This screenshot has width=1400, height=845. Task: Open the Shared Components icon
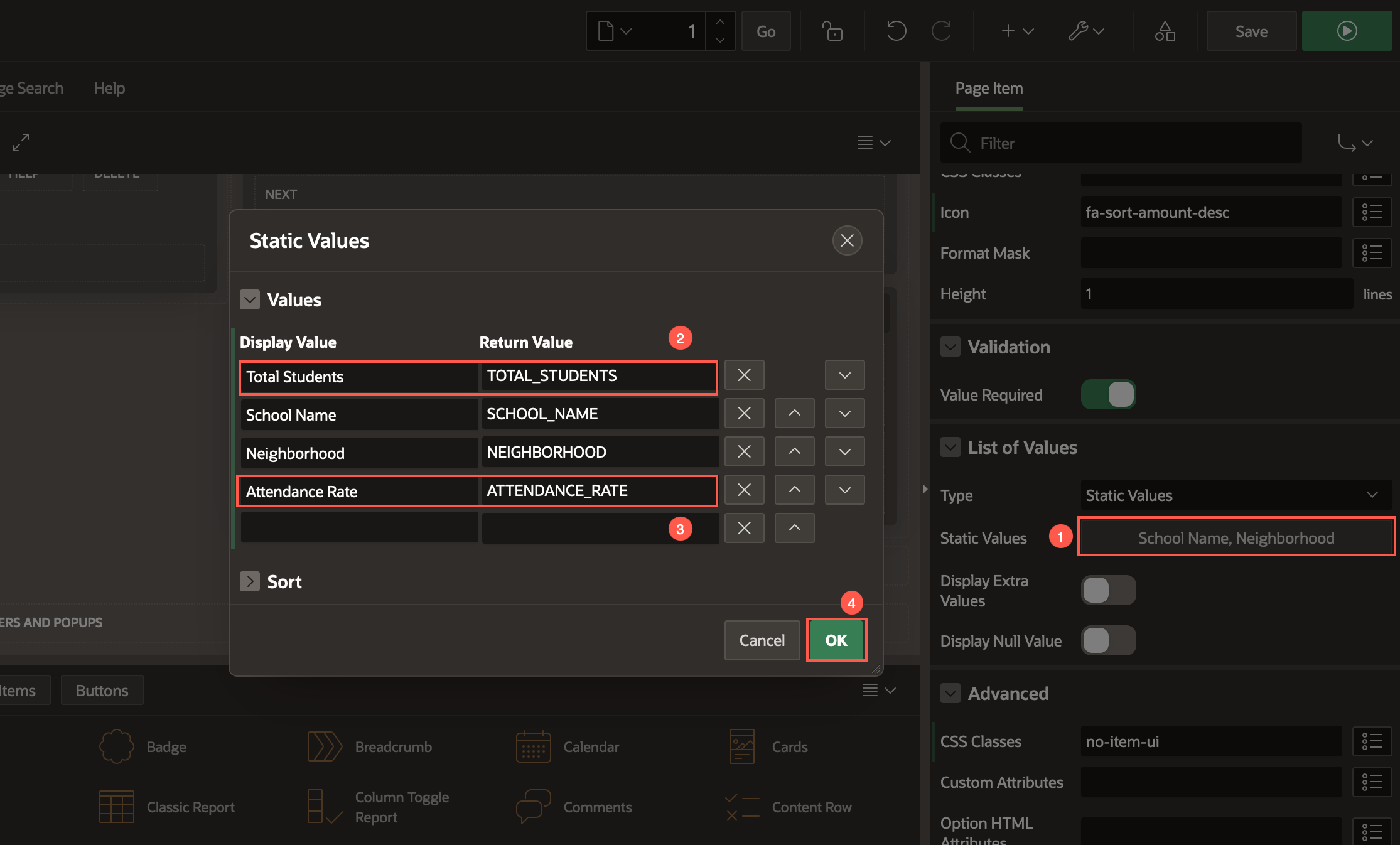1165,31
